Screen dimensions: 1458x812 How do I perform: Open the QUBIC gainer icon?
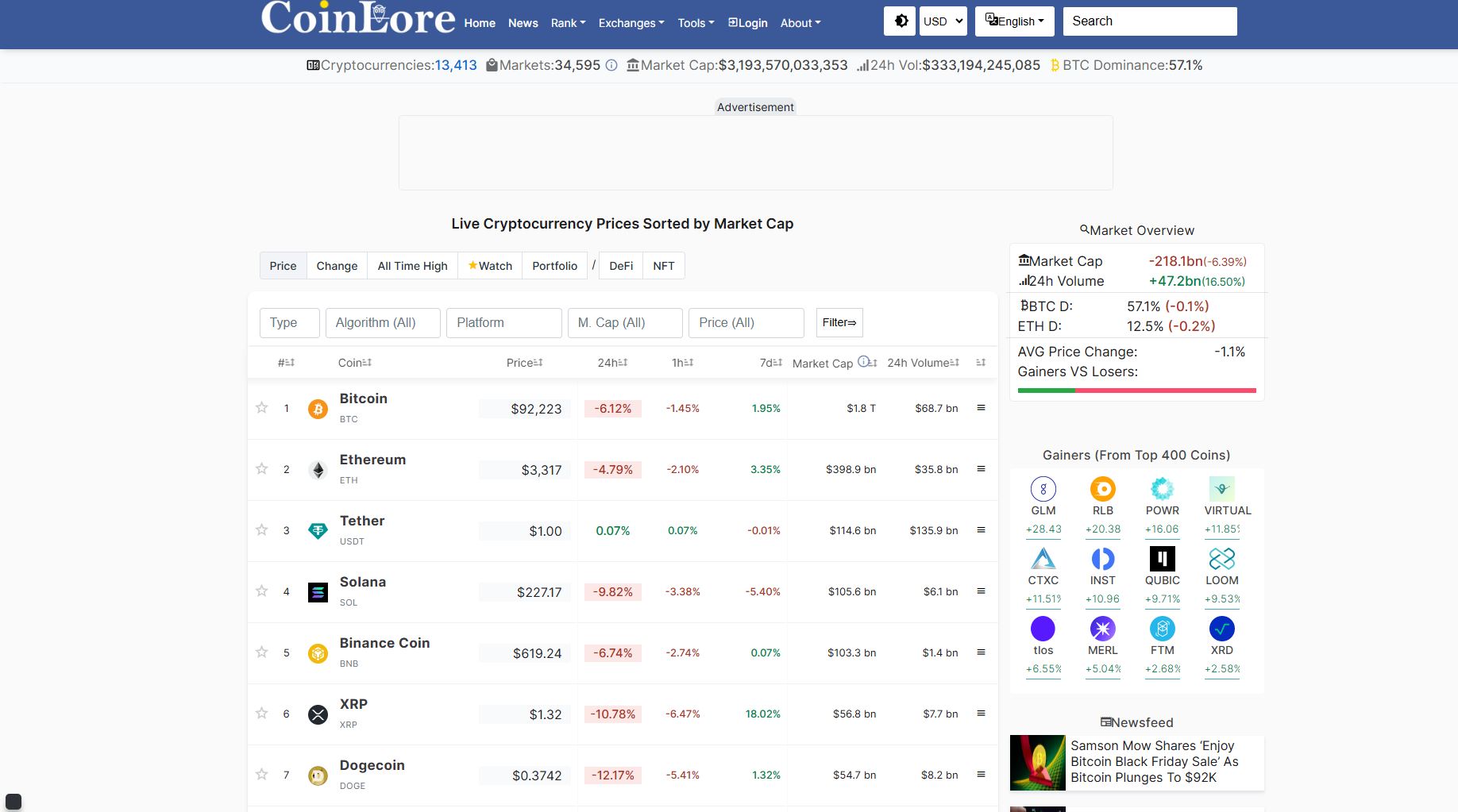1162,558
